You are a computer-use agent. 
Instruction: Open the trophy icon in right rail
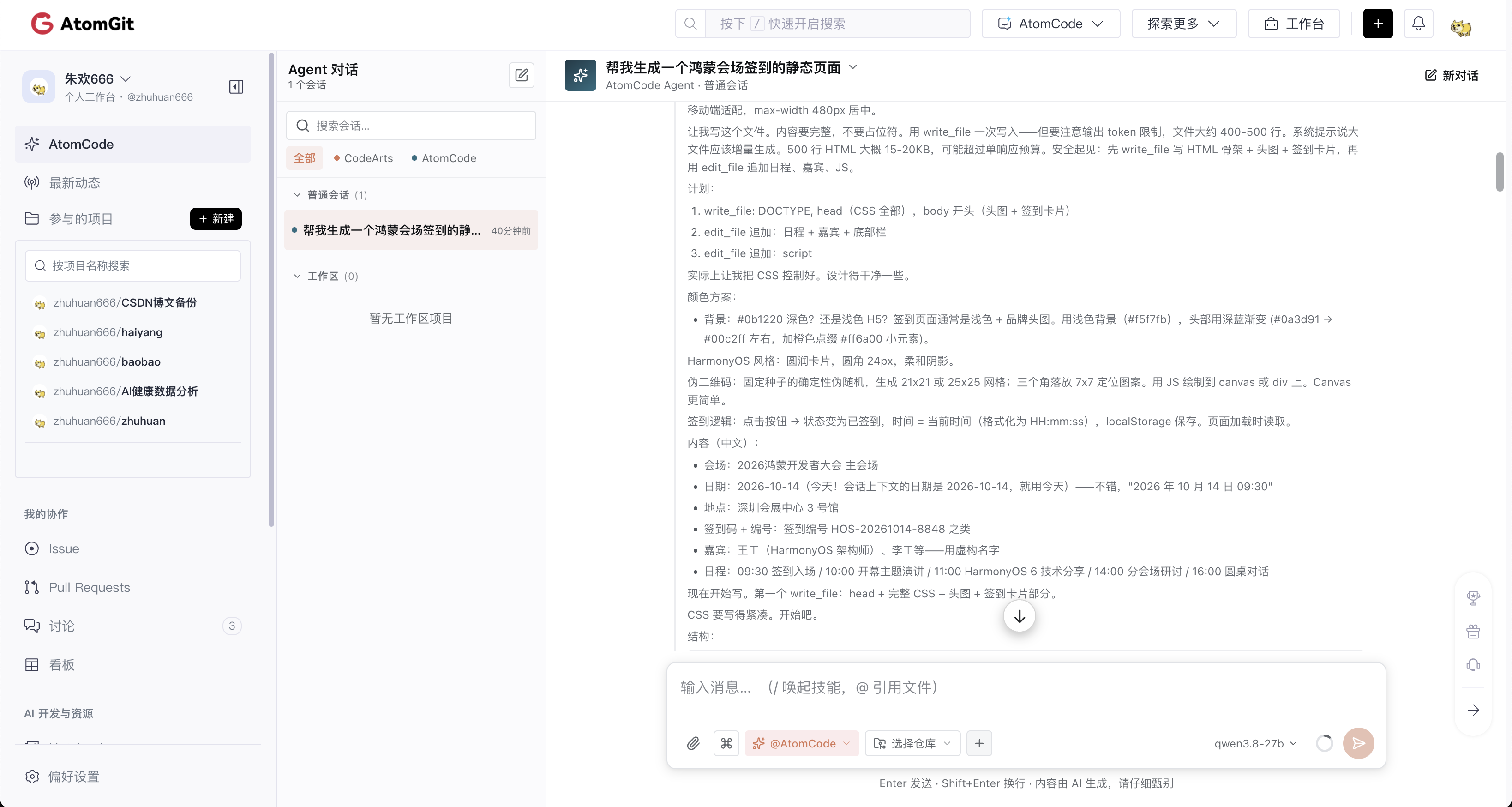click(x=1473, y=598)
